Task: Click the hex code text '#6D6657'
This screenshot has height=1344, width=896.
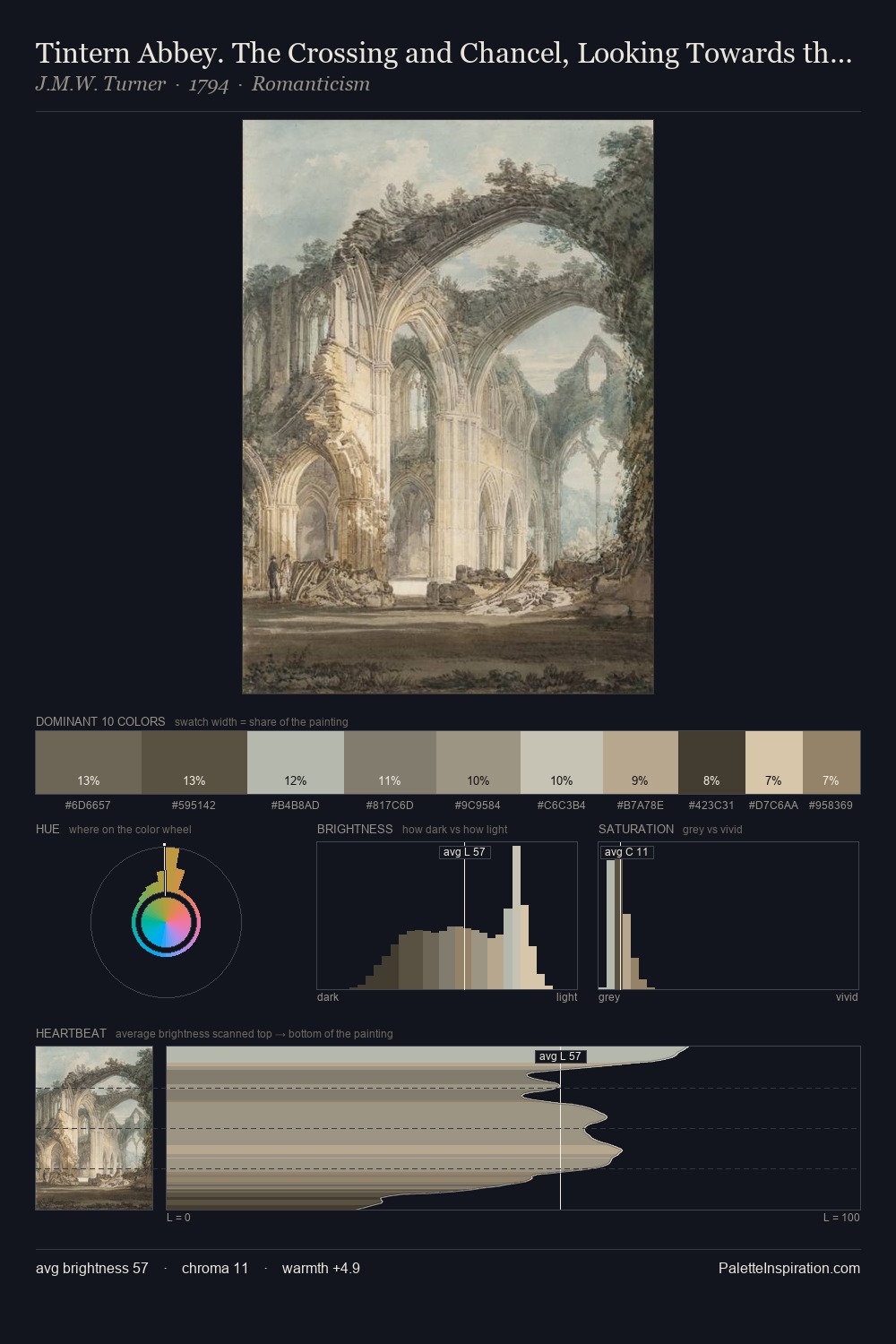Action: tap(88, 806)
